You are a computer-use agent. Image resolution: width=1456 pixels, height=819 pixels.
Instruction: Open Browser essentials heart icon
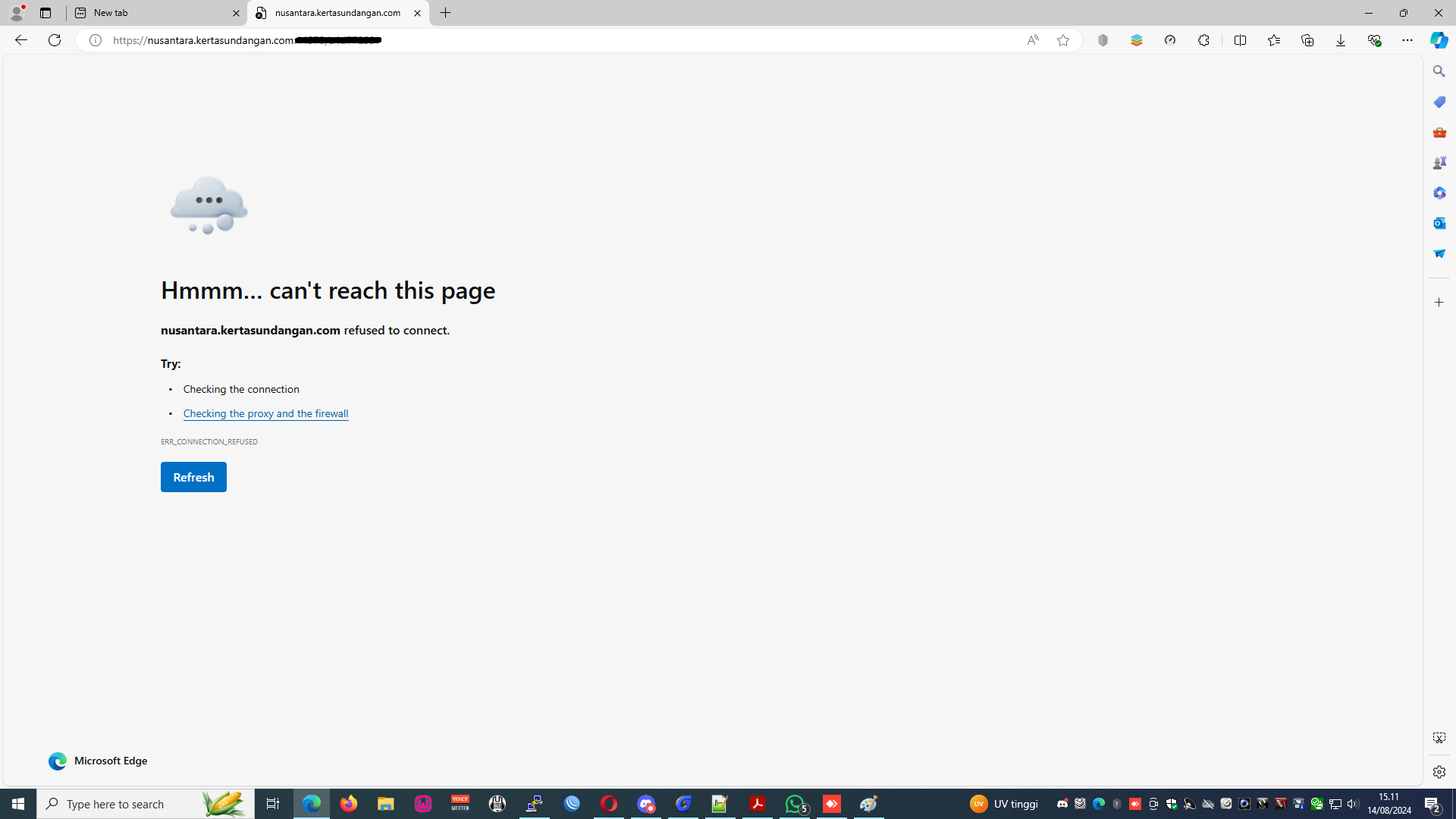1375,40
